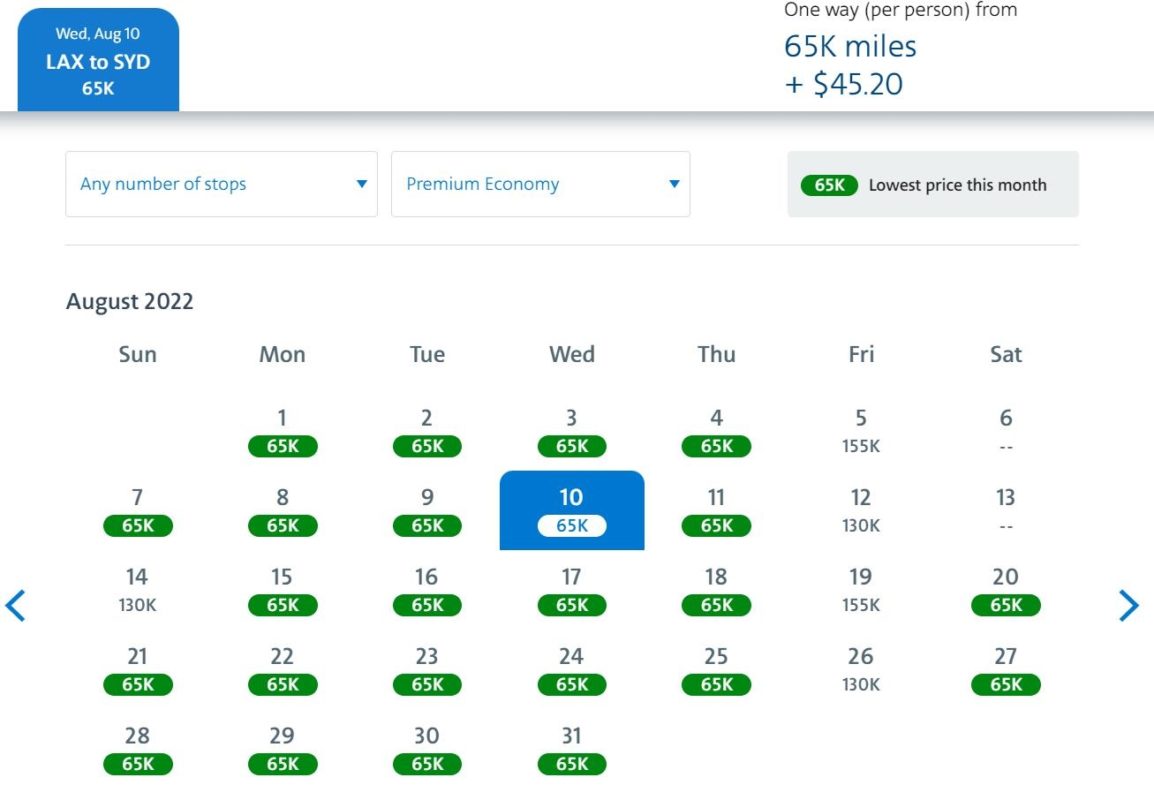Choose August 14 showing 130K miles
The width and height of the screenshot is (1154, 800).
[x=137, y=605]
